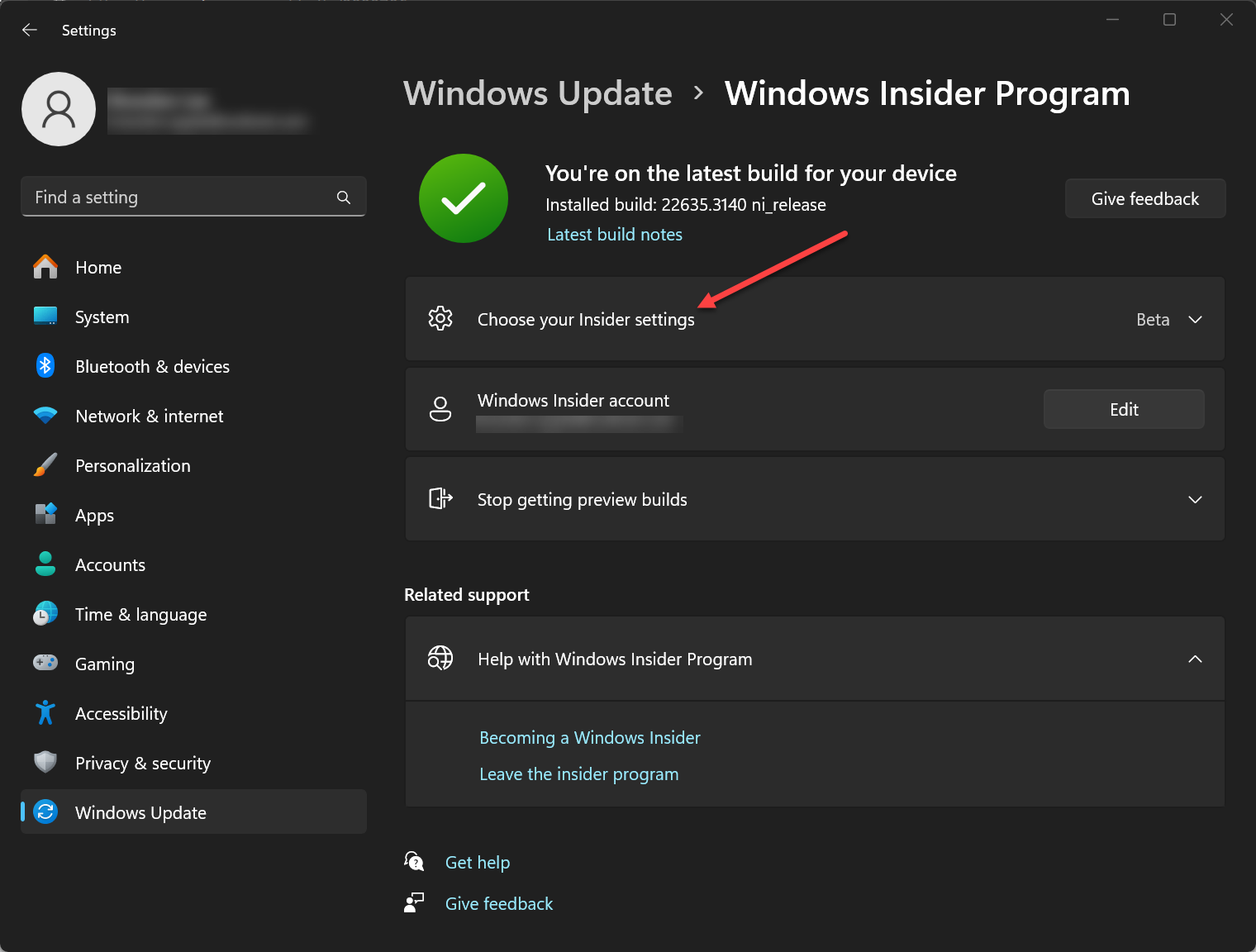Image resolution: width=1256 pixels, height=952 pixels.
Task: Click the Time & language globe-clock icon
Action: tap(45, 613)
